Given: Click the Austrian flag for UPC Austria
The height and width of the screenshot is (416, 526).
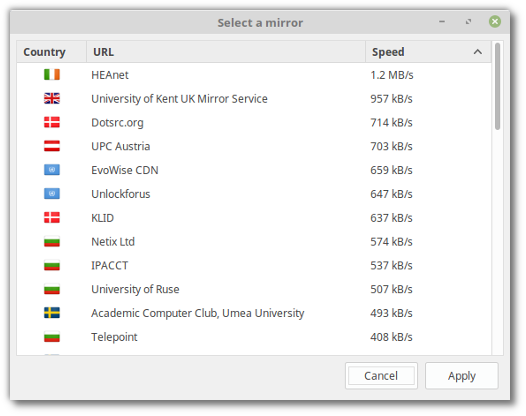Looking at the screenshot, I should [x=52, y=146].
